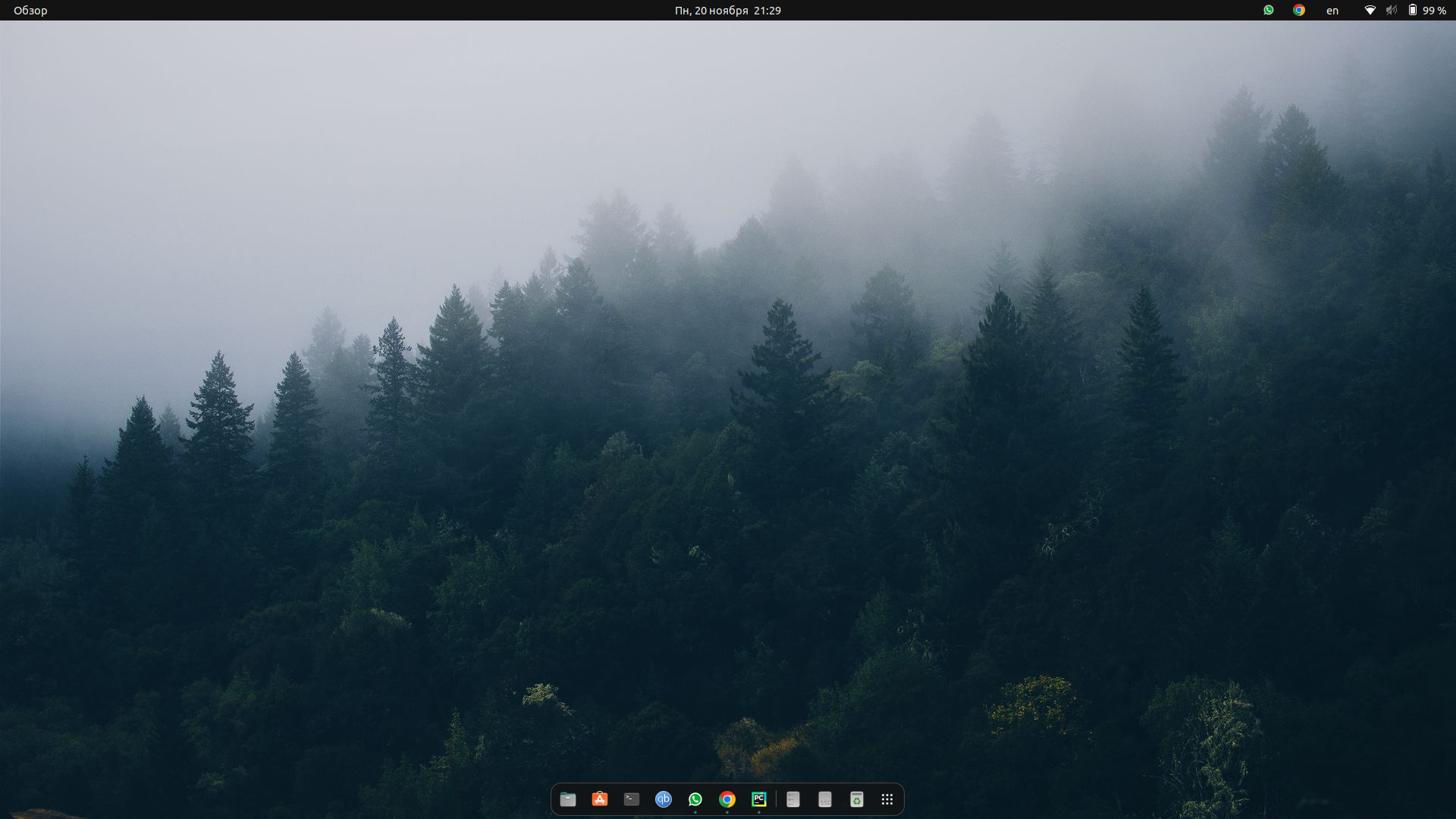Screen dimensions: 1456x819
Task: Click the WhatsApp tray icon in top bar
Action: (1269, 11)
